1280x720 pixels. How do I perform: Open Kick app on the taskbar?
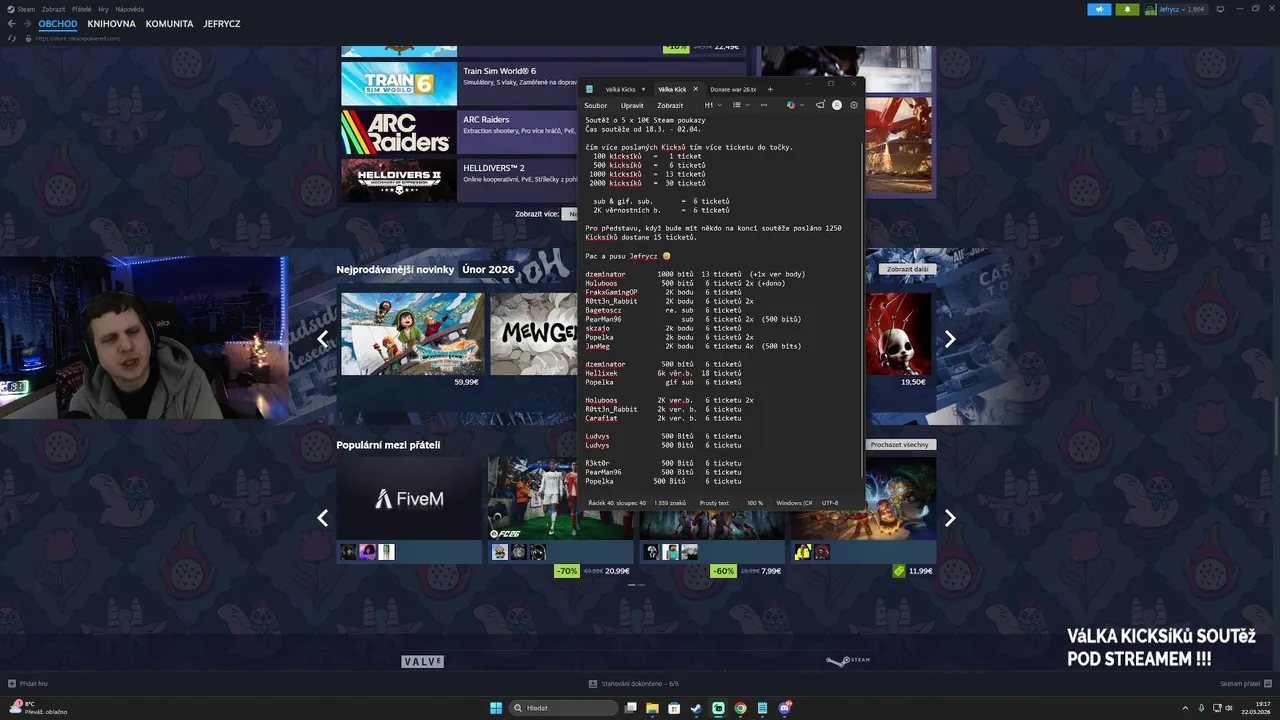(x=718, y=708)
